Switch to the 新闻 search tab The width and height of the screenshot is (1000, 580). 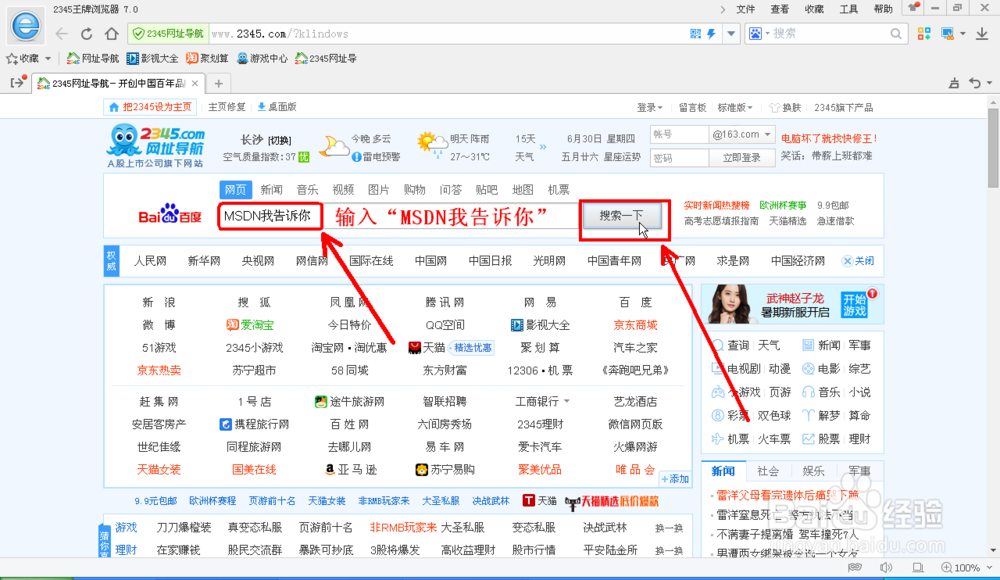(x=271, y=189)
